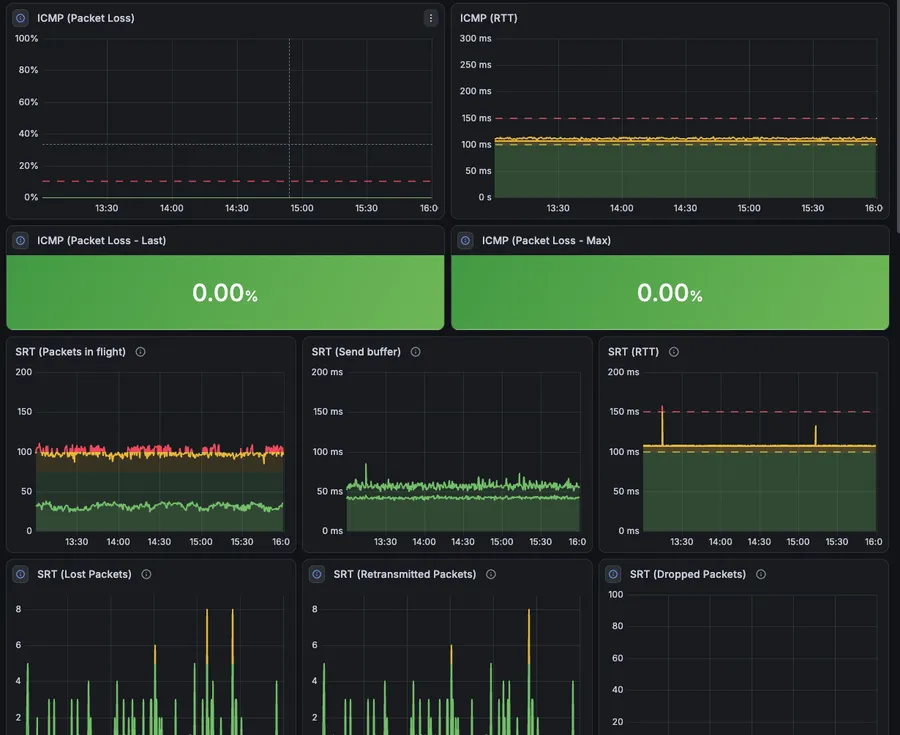
Task: Click the 14:30 time label in ICMP (Packet Loss)
Action: 236,208
